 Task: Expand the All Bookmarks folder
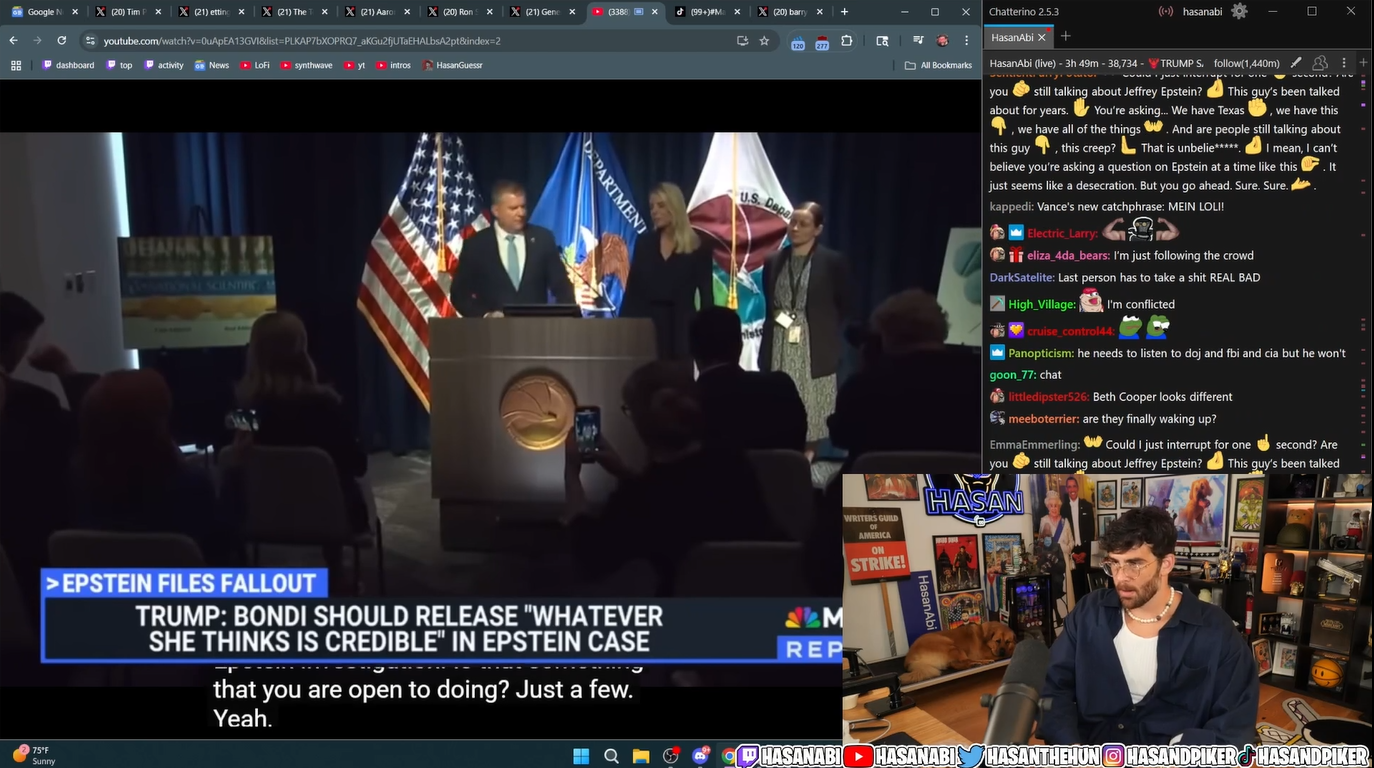[938, 65]
